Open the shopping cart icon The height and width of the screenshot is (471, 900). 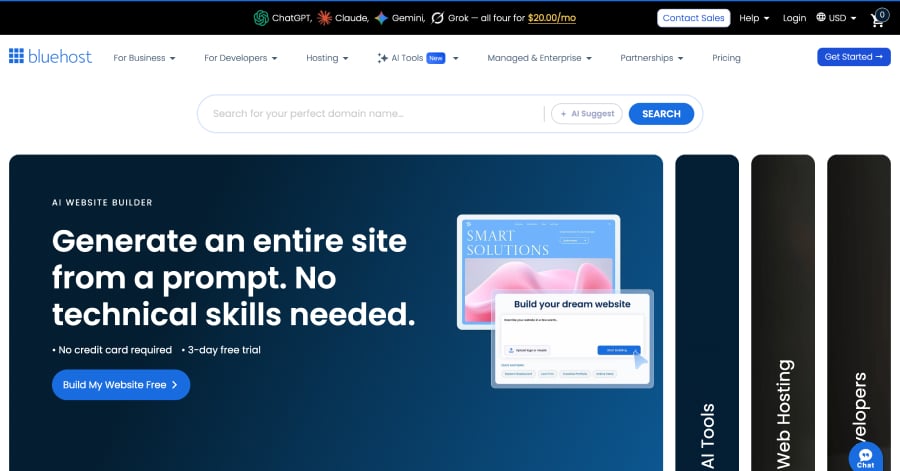point(876,21)
